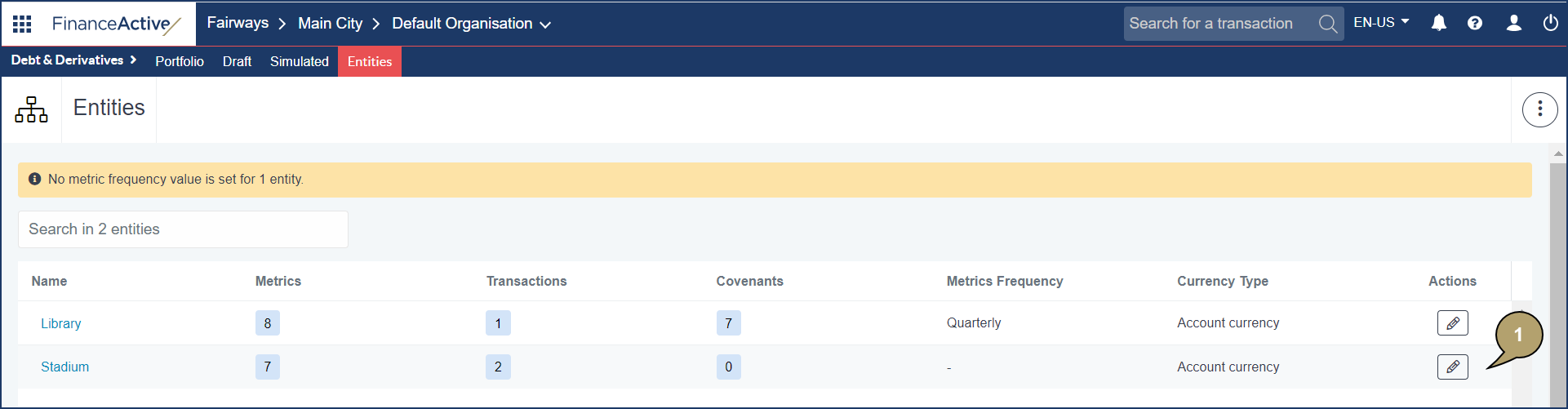Open the help question mark icon
This screenshot has height=409, width=1568.
pyautogui.click(x=1474, y=23)
